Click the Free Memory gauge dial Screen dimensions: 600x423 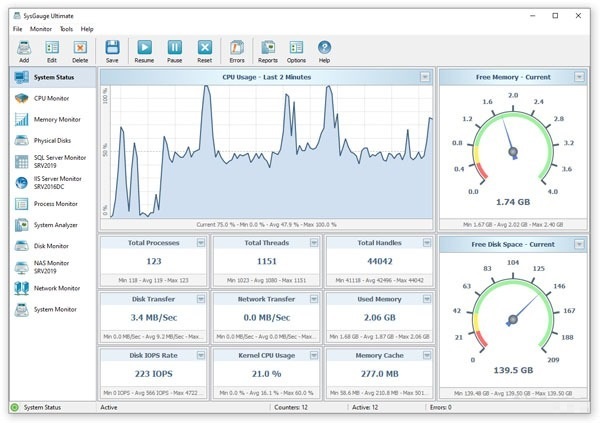[x=513, y=150]
